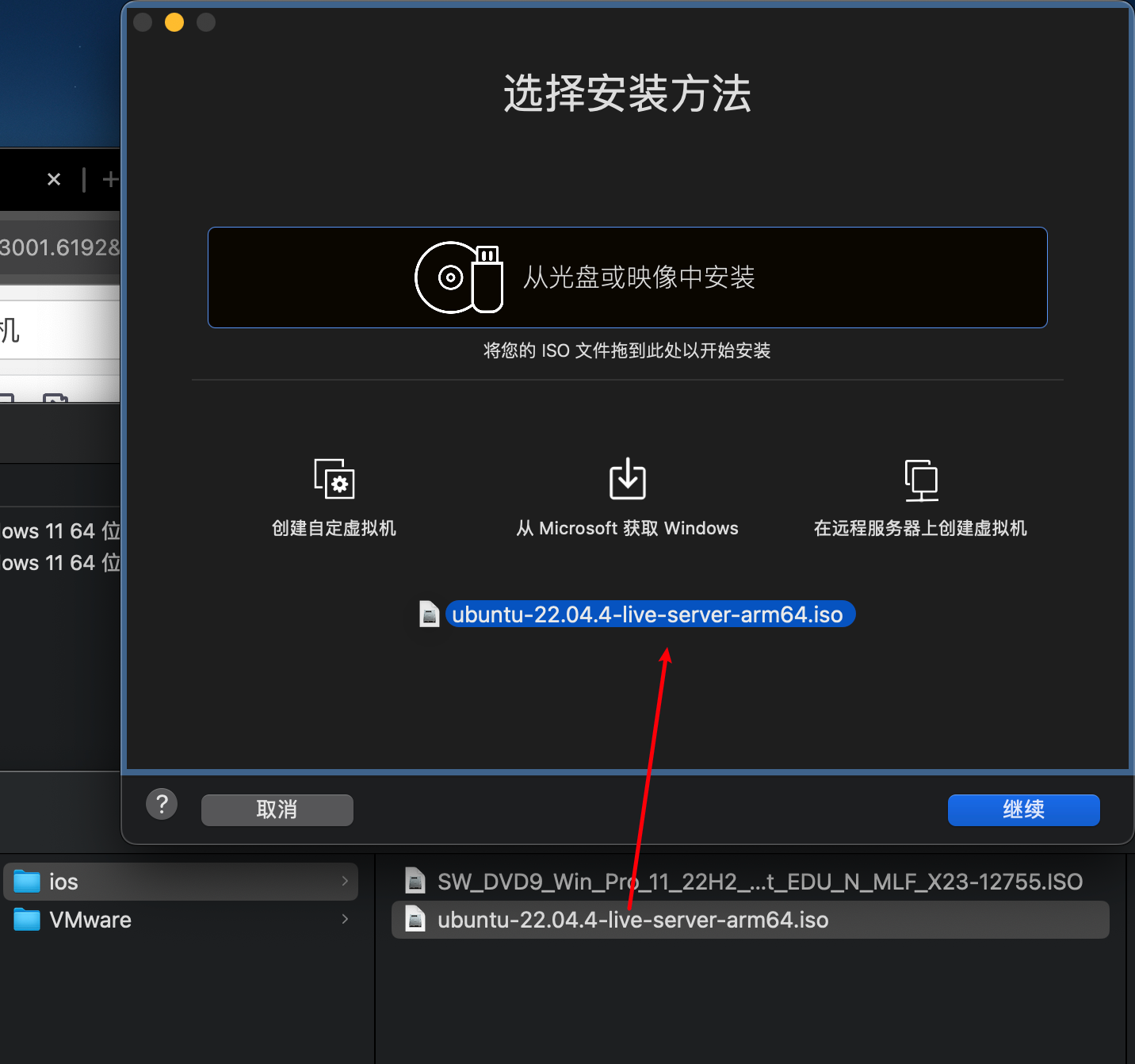Click the 继续 continue button
Image resolution: width=1135 pixels, height=1064 pixels.
pos(1023,809)
